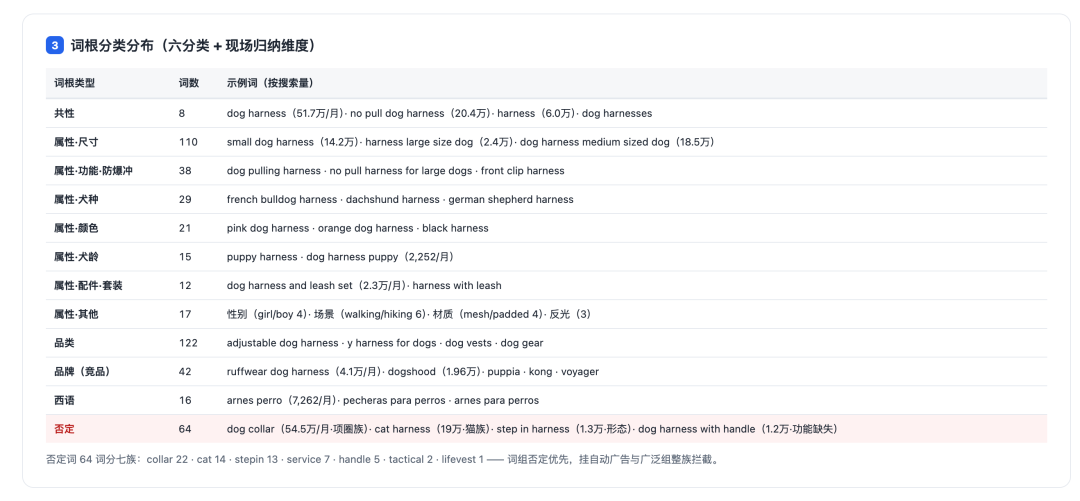Click the count 110 cell
This screenshot has height=501, width=1080.
point(188,142)
